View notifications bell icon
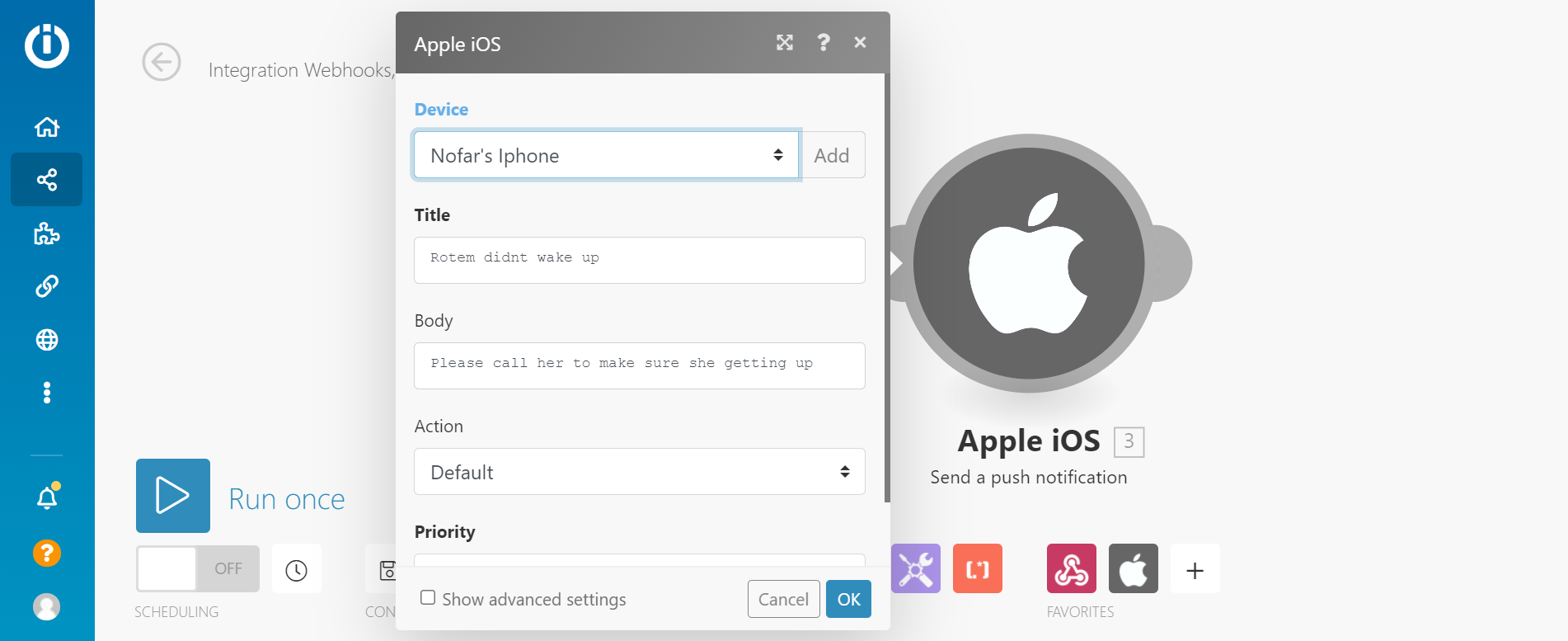Image resolution: width=1568 pixels, height=641 pixels. pyautogui.click(x=47, y=497)
